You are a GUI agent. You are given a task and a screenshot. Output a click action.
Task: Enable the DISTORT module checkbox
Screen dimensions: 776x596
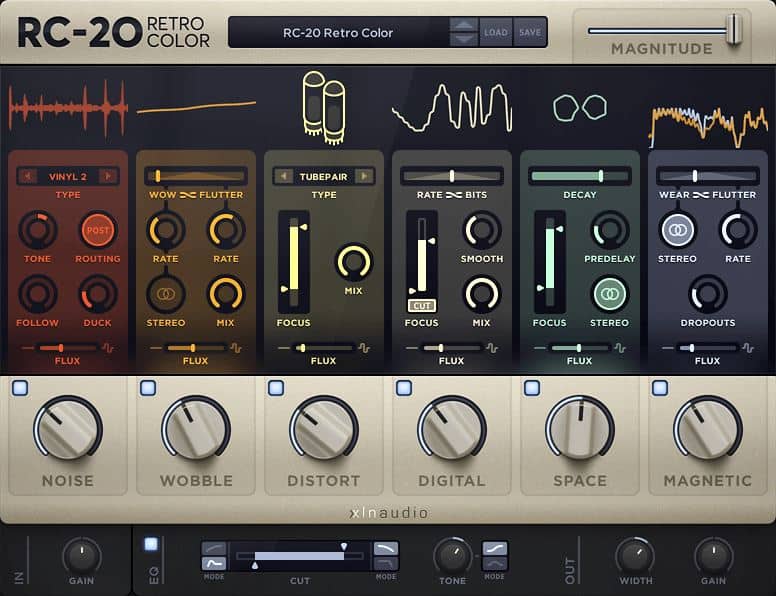click(276, 388)
